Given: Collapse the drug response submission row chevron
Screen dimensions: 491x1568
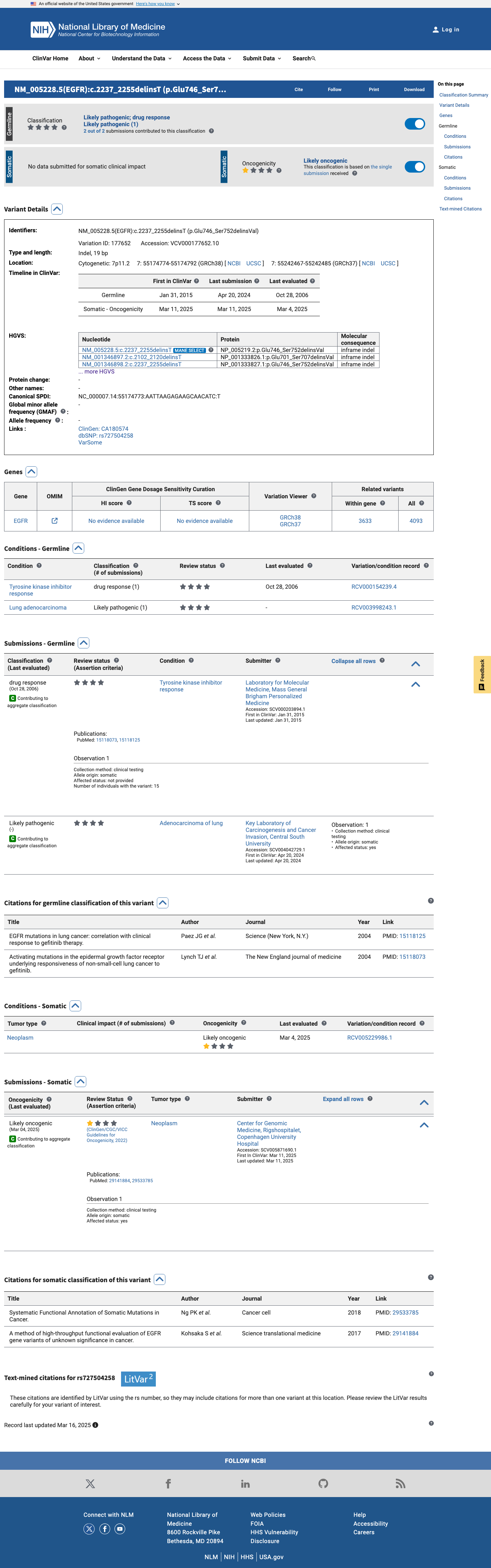Looking at the screenshot, I should point(416,685).
